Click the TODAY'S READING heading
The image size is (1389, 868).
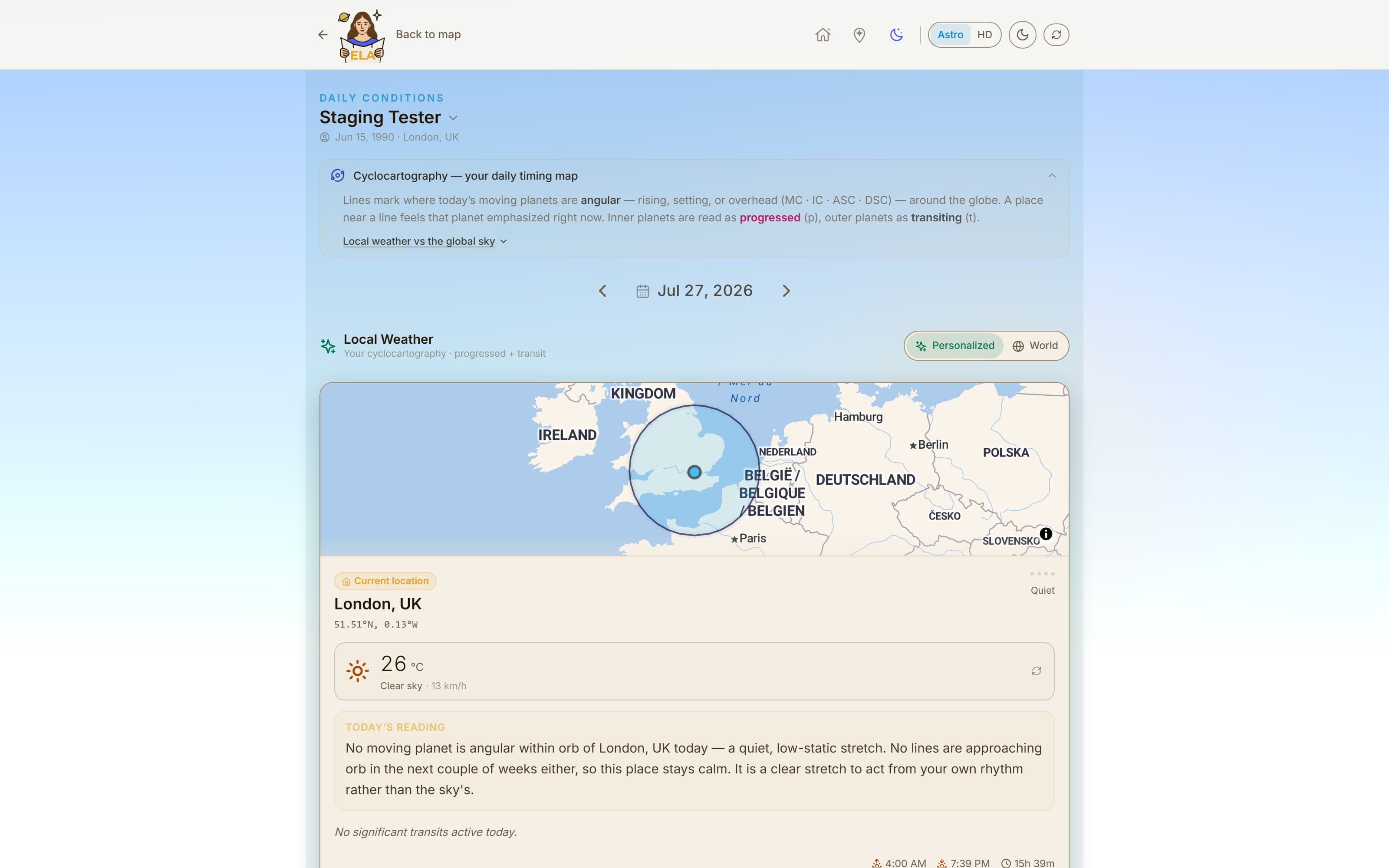point(395,727)
